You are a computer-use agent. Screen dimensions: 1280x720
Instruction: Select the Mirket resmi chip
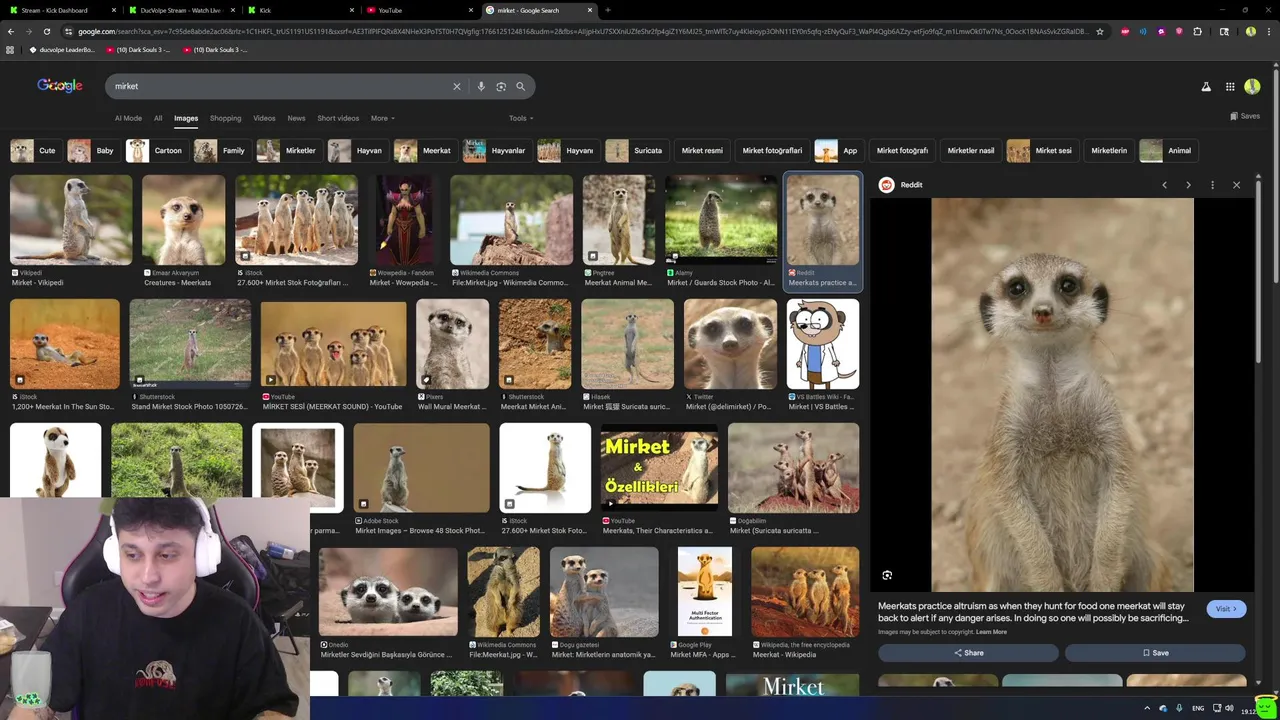702,151
